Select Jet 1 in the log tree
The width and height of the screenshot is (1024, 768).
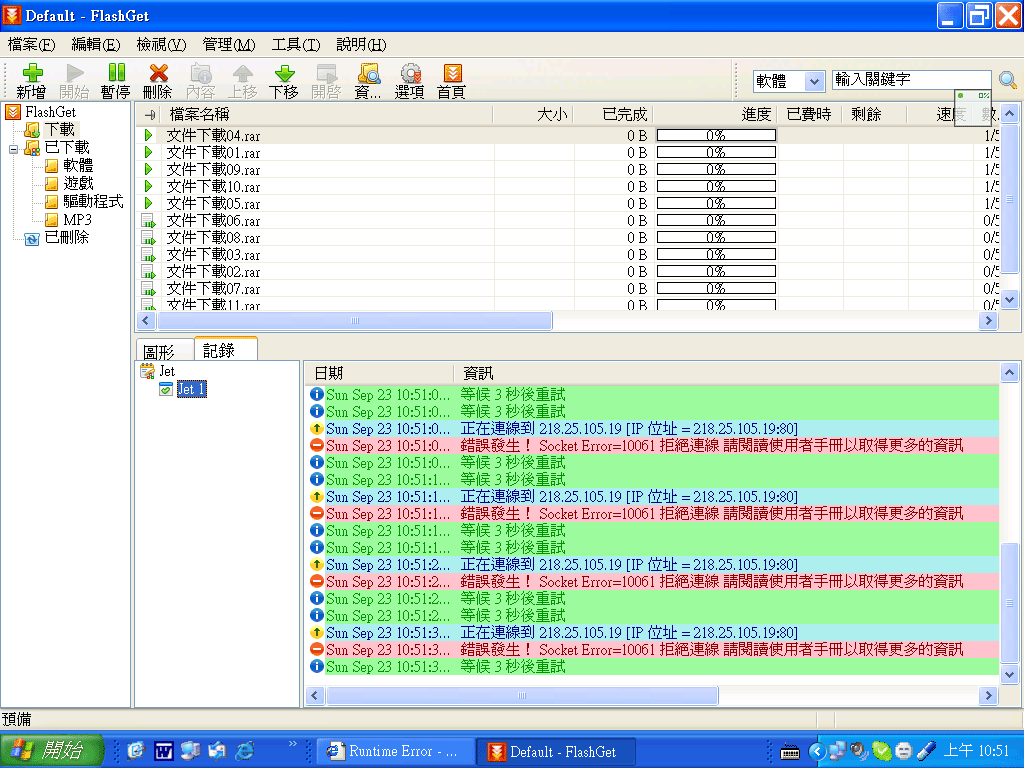click(191, 389)
